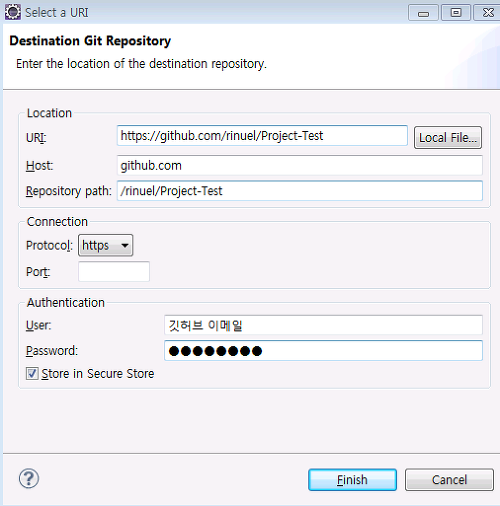Click into the Host field with github.com

pyautogui.click(x=300, y=165)
